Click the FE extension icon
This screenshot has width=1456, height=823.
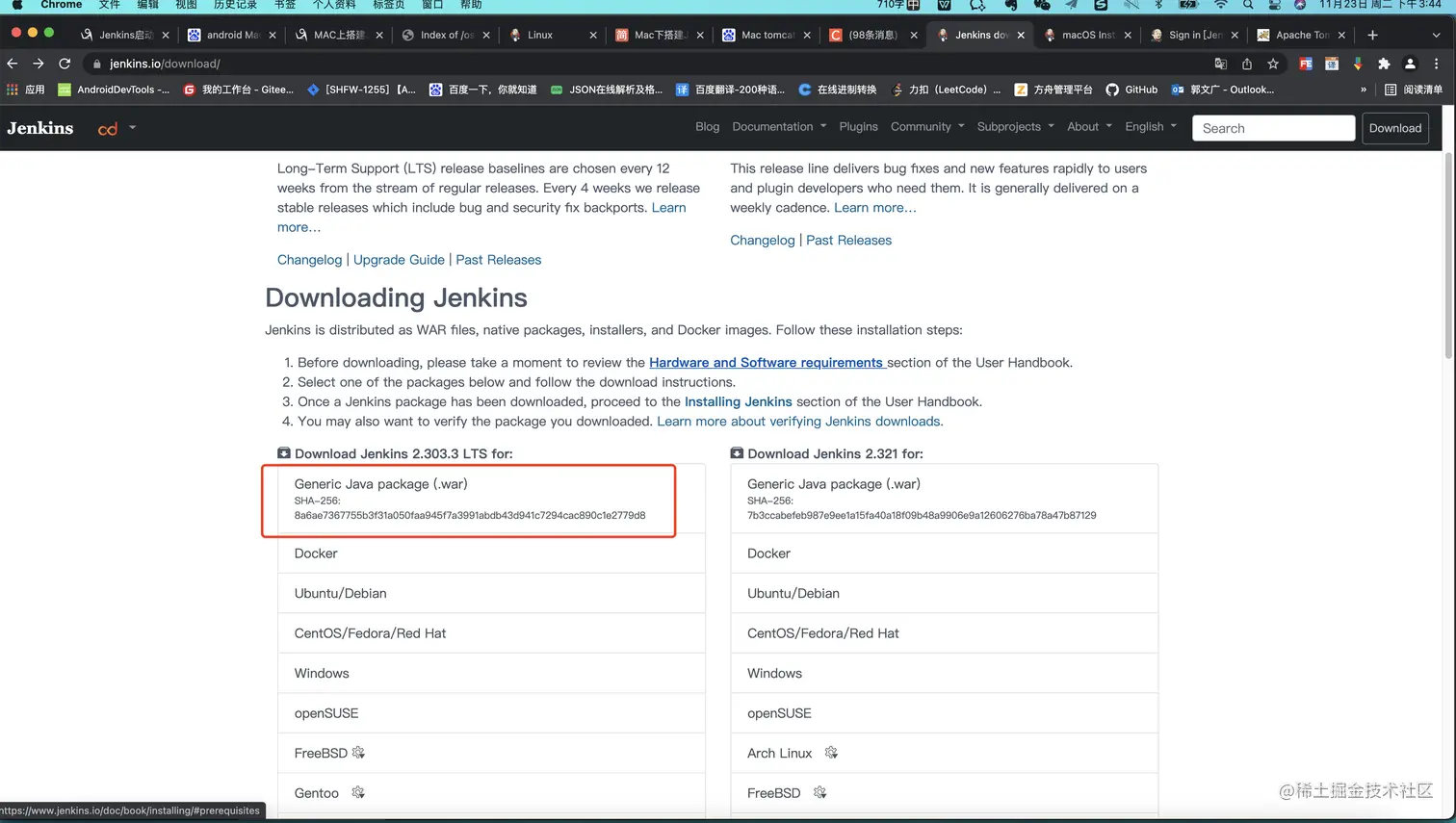1306,64
